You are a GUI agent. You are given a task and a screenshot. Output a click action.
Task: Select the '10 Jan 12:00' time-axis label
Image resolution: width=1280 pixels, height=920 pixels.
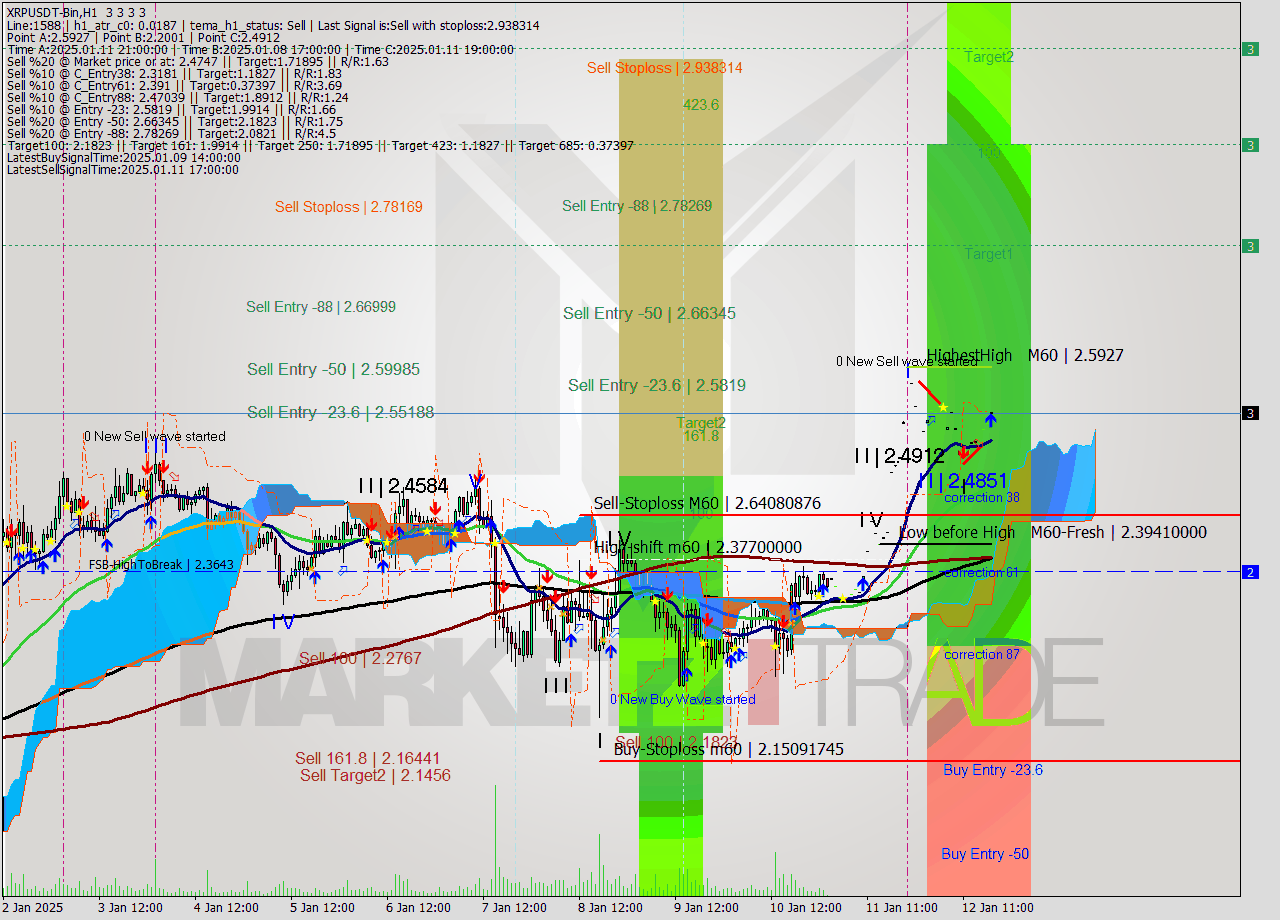(x=806, y=907)
